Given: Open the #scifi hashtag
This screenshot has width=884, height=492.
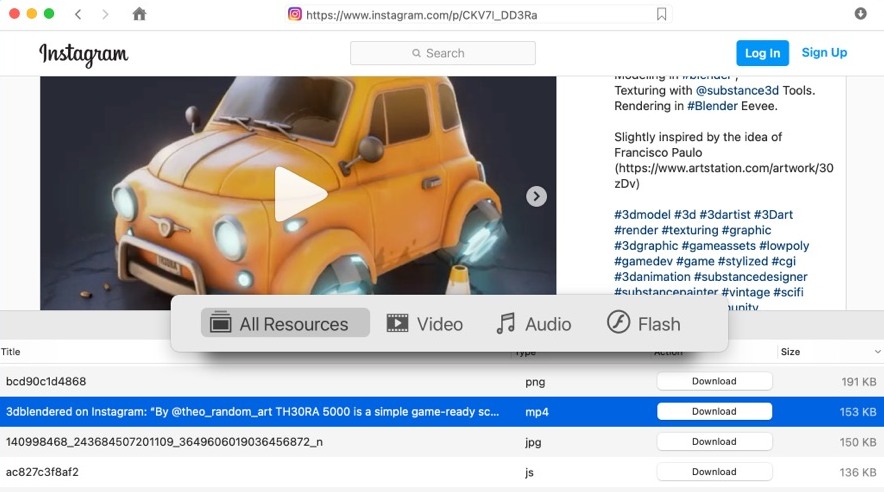Looking at the screenshot, I should point(788,292).
